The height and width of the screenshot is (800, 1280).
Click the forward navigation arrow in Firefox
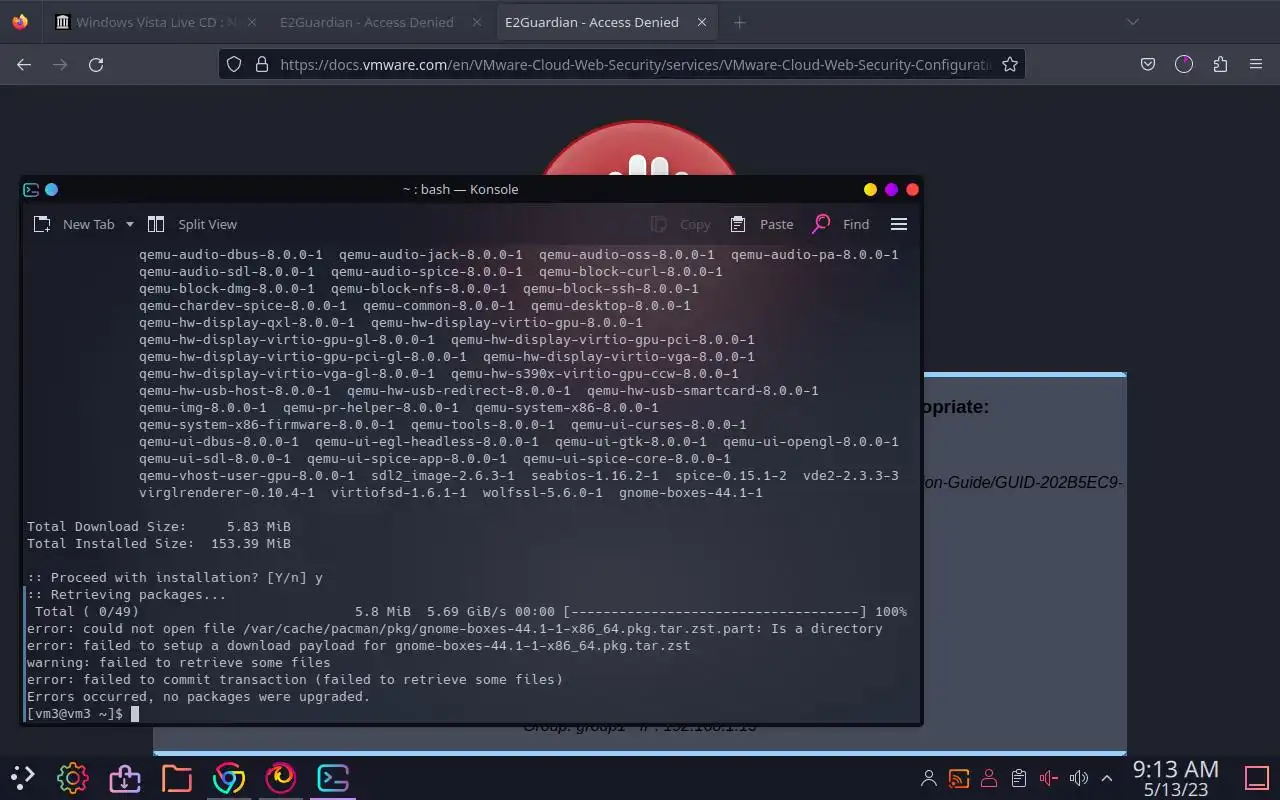[x=60, y=64]
